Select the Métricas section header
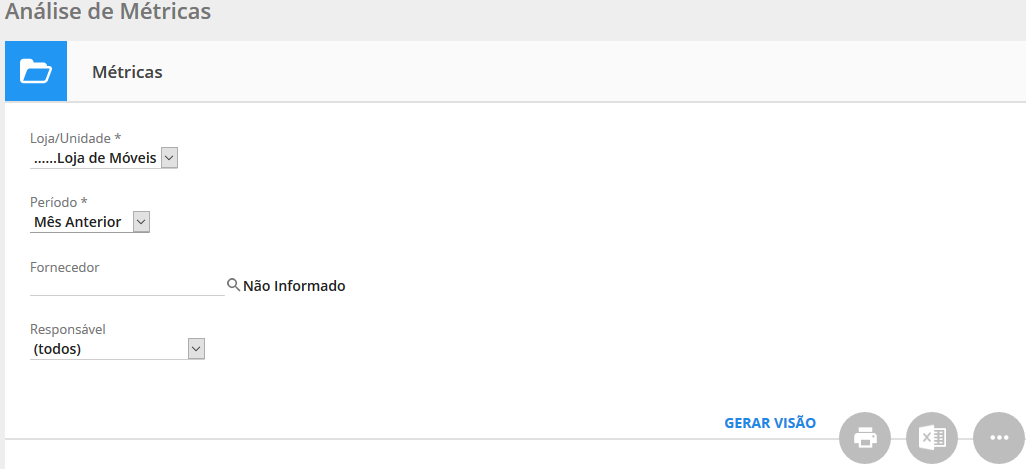 click(x=127, y=72)
